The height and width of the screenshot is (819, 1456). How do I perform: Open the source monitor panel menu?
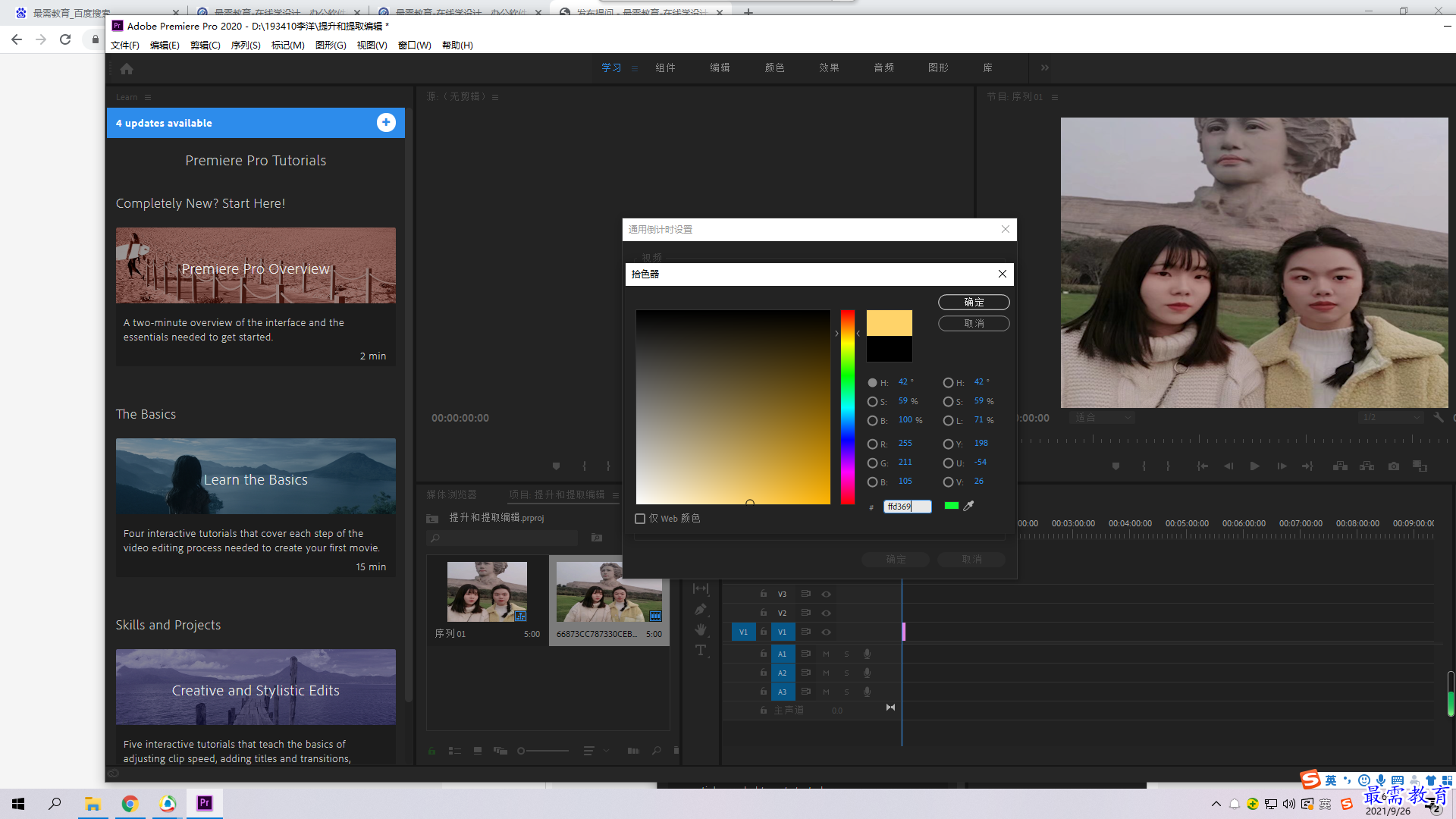(x=495, y=97)
